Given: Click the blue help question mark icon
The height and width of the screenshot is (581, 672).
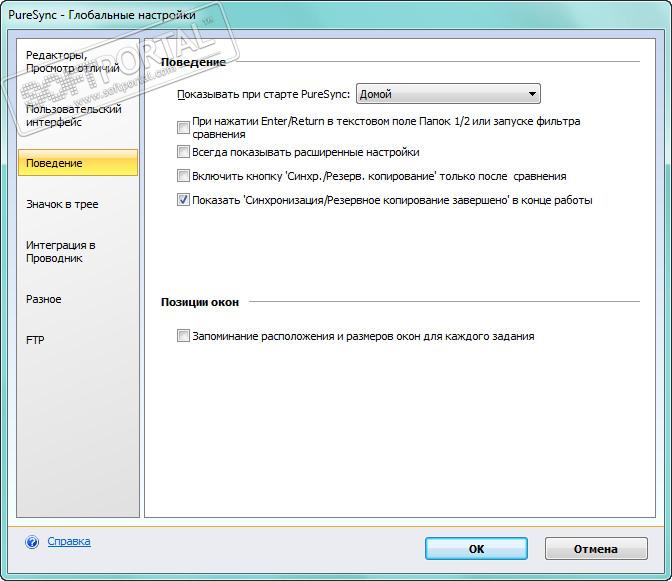Looking at the screenshot, I should coord(32,542).
